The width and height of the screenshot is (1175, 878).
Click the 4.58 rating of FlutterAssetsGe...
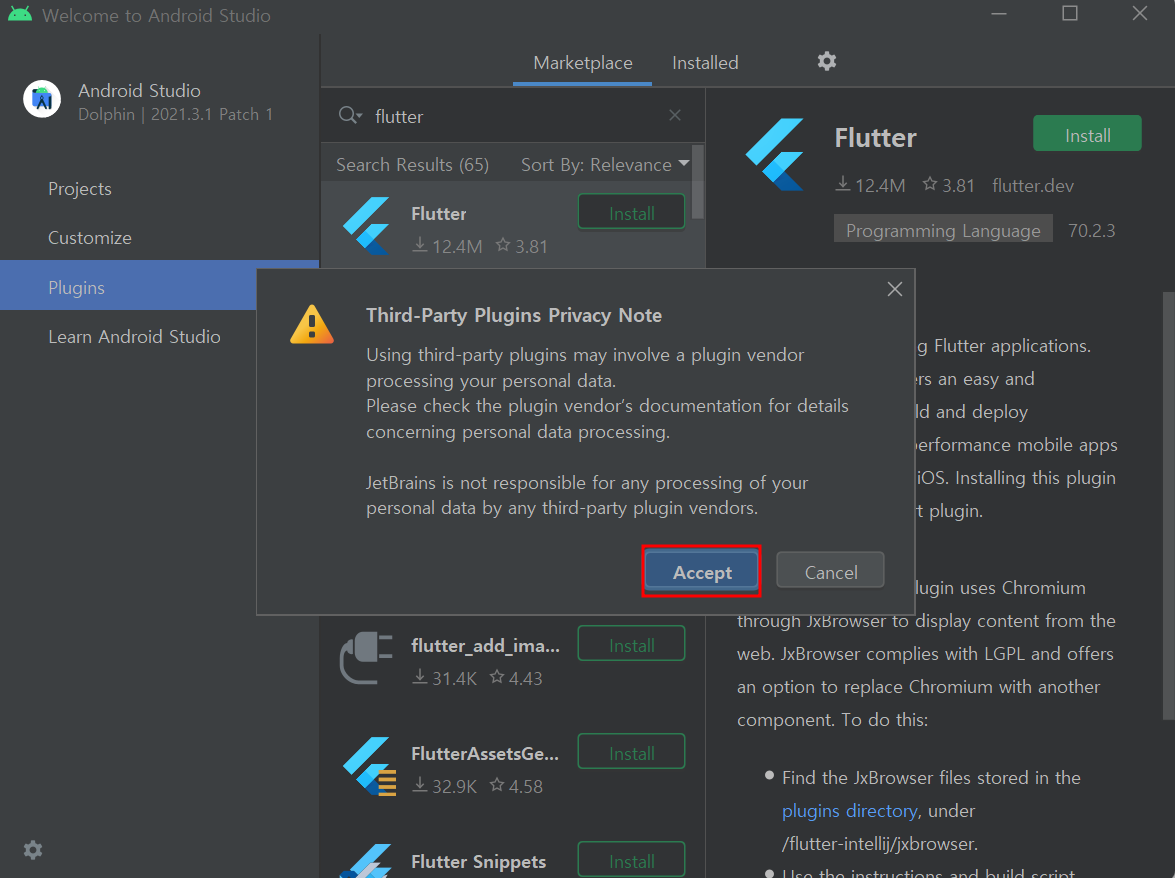pos(516,786)
